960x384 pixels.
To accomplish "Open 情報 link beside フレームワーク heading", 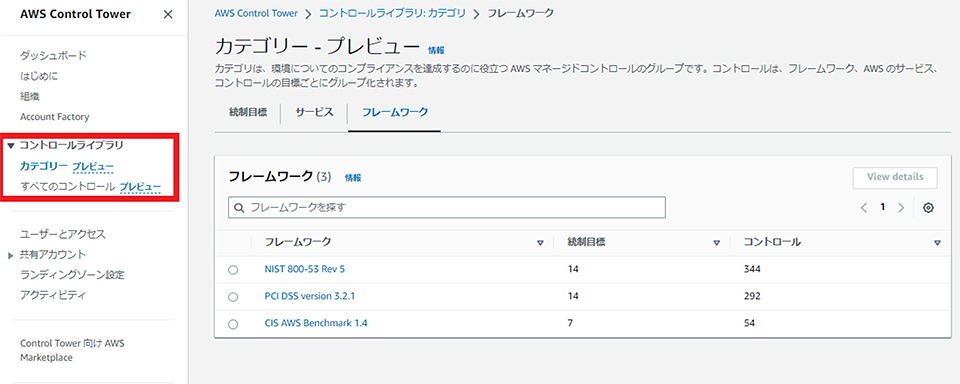I will (x=353, y=178).
